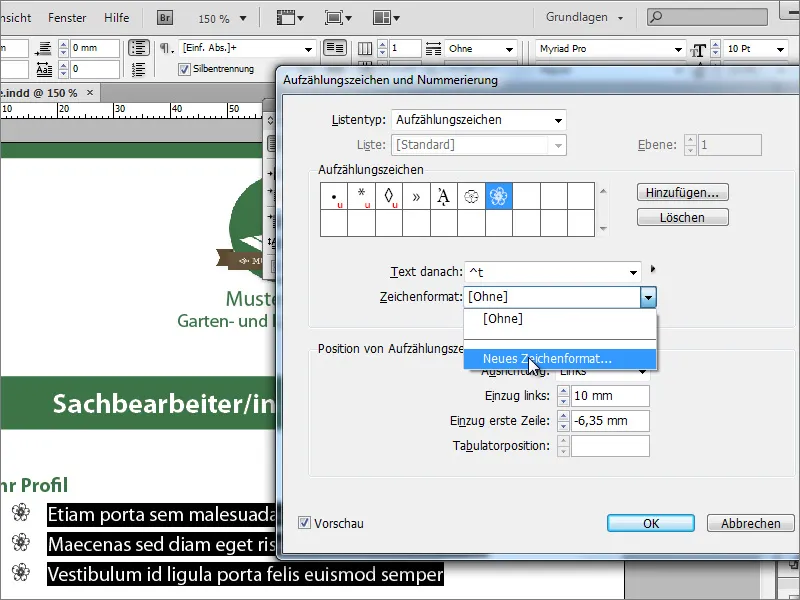This screenshot has height=600, width=800.
Task: Toggle the Silbentrennung checkbox
Action: coord(184,69)
